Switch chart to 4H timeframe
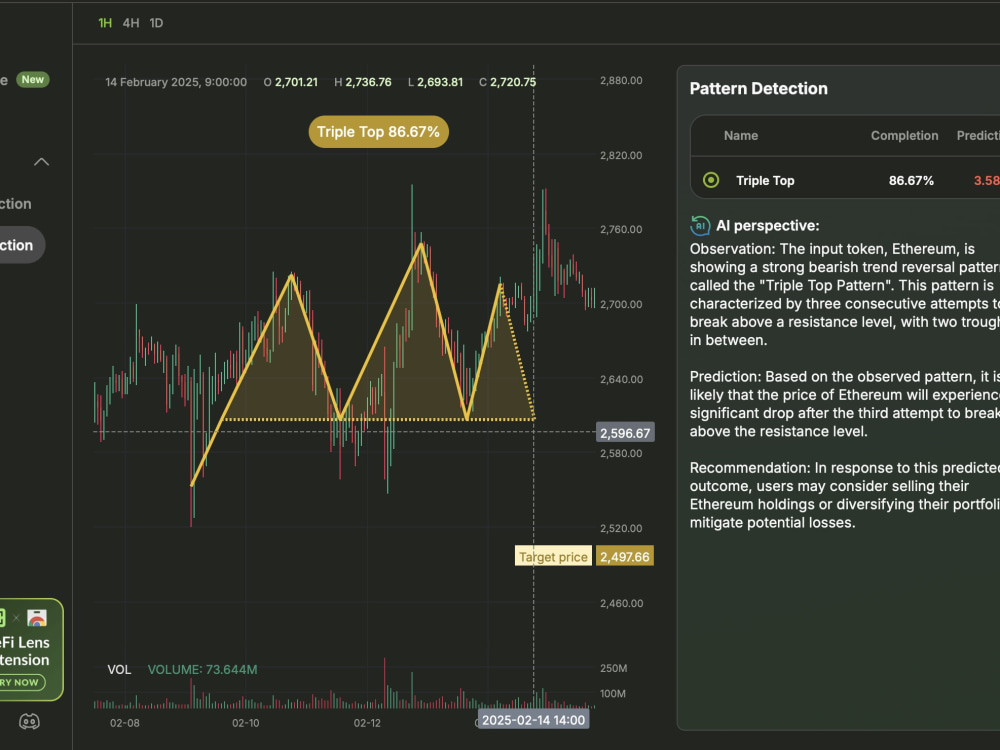 coord(131,23)
